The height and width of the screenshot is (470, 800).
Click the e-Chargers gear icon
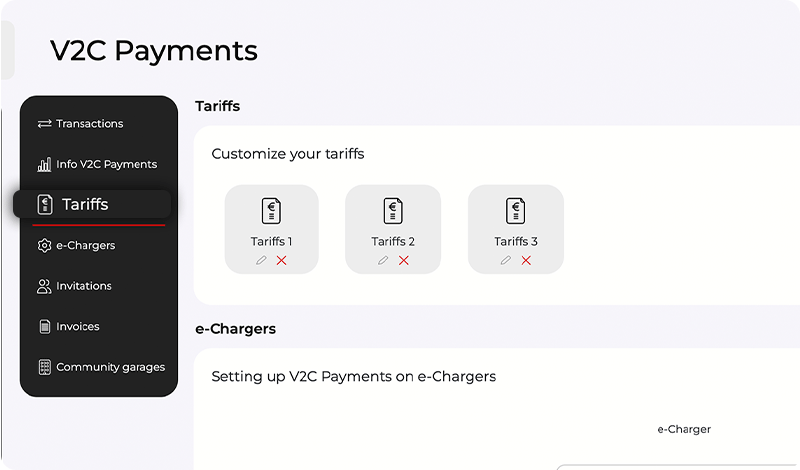pyautogui.click(x=44, y=245)
